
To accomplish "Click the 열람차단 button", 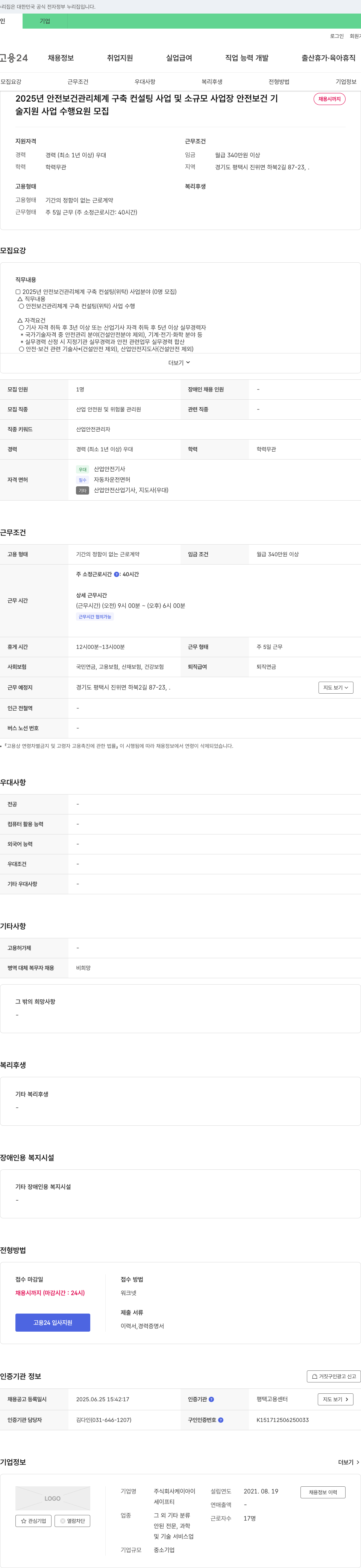I will point(72,1521).
